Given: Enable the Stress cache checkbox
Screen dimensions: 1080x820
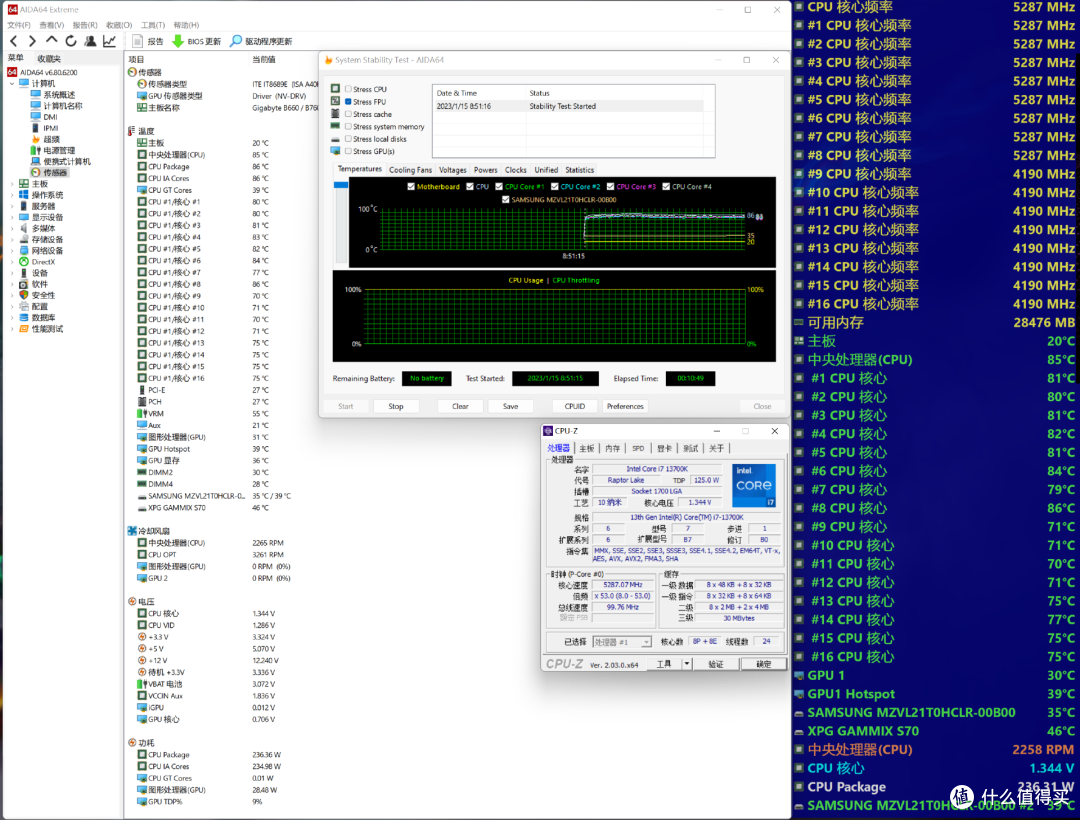Looking at the screenshot, I should [349, 114].
